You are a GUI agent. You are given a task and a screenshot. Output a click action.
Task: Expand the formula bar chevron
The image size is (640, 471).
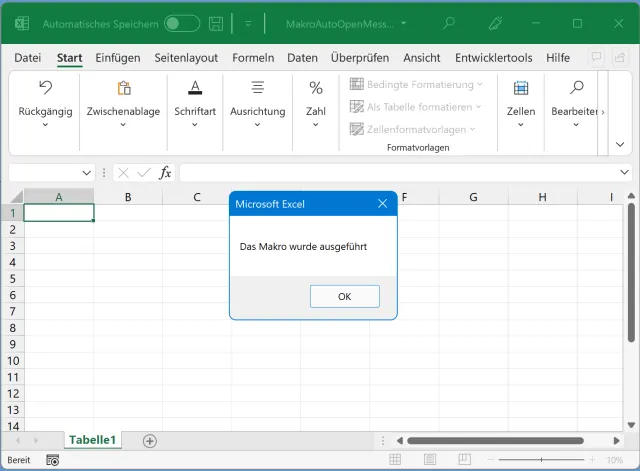tap(625, 173)
